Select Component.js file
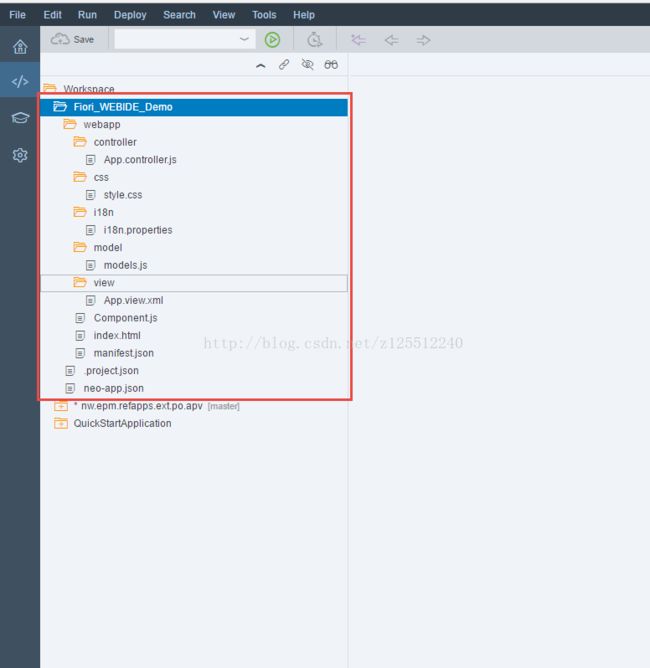Image resolution: width=650 pixels, height=668 pixels. coord(126,318)
